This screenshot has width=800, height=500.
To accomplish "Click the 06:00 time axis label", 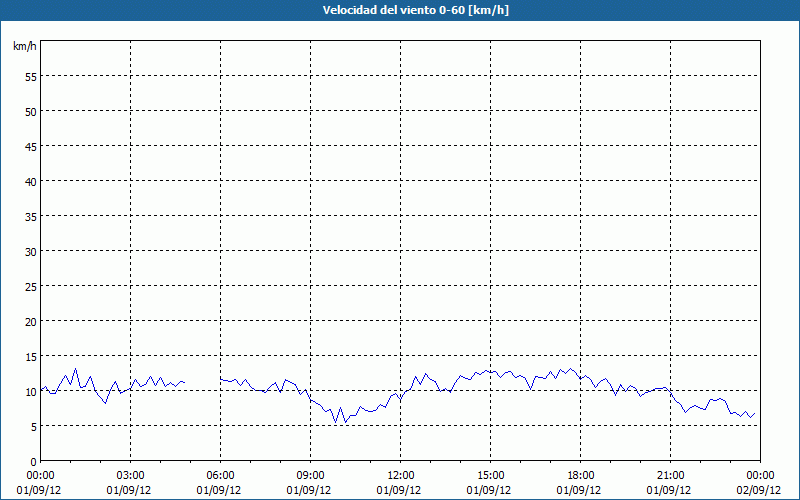I will [x=220, y=475].
